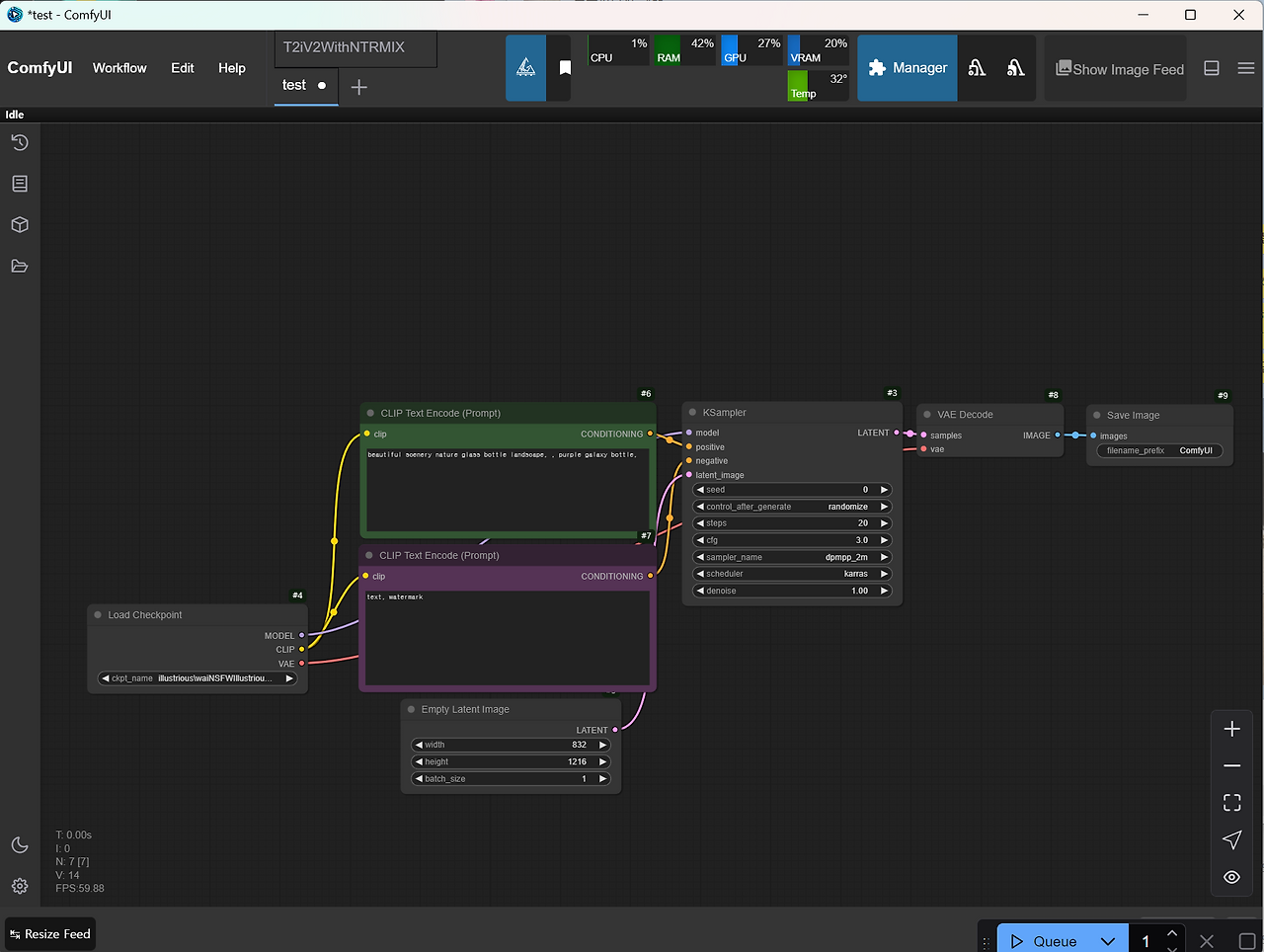Toggle link visibility eye icon
1264x952 pixels.
point(1231,877)
